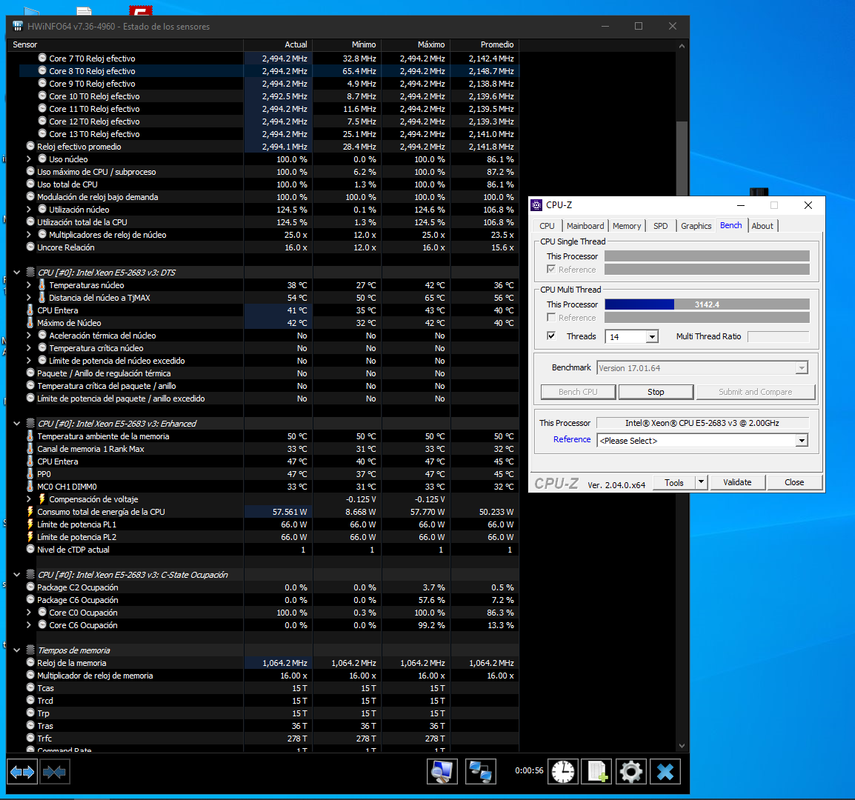Toggle Single Thread Reference checkbox in CPU-Z
Screen dimensions: 855x800
click(x=551, y=269)
